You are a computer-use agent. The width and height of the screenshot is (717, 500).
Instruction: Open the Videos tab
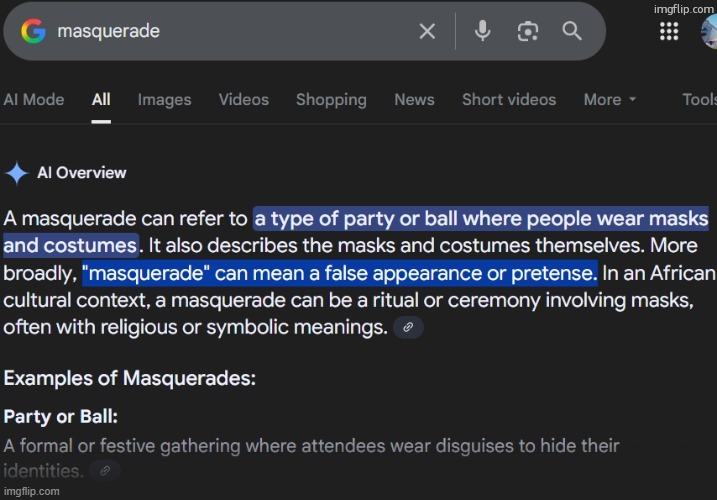[x=244, y=99]
